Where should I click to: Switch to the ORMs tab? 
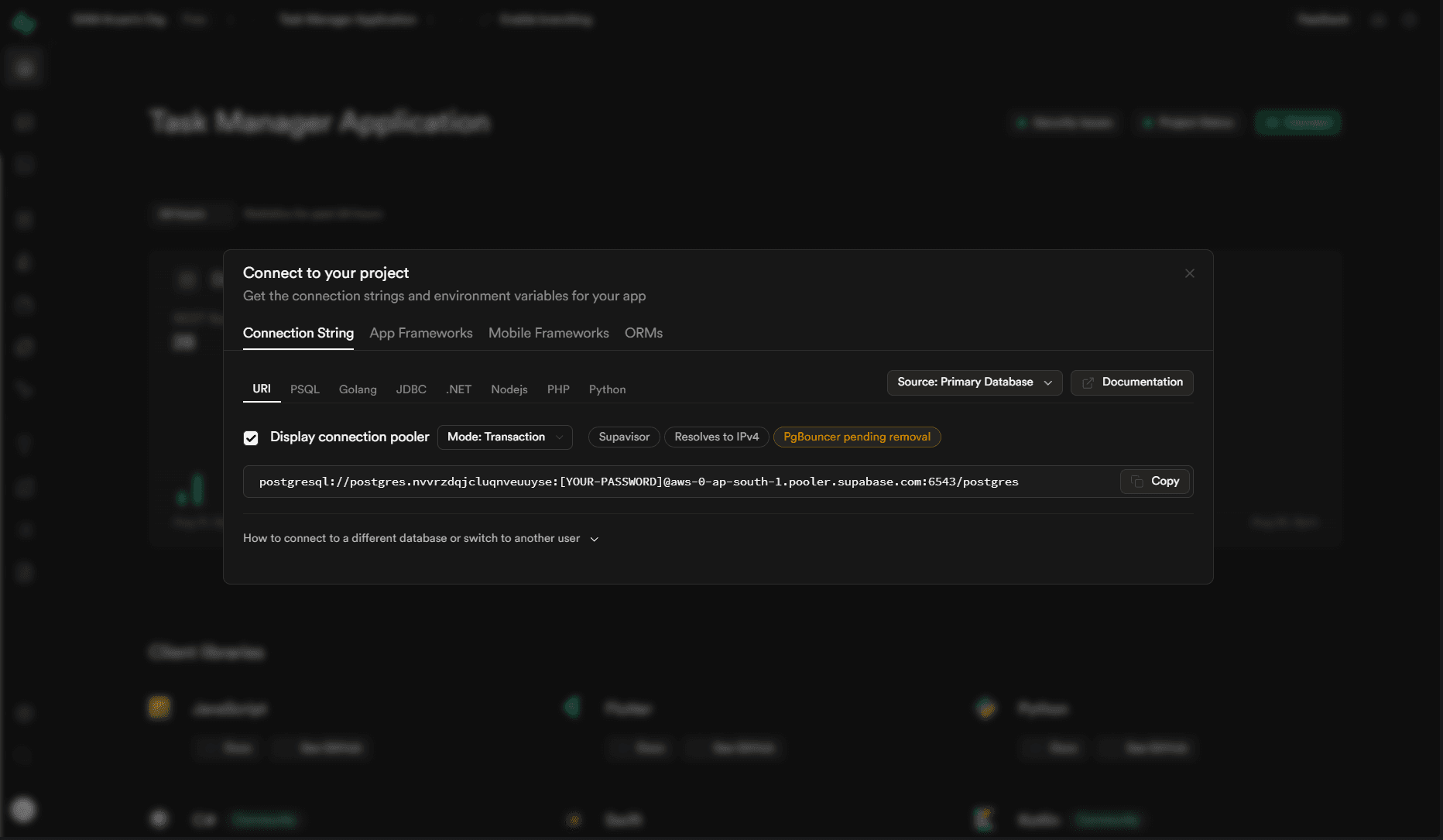(643, 333)
